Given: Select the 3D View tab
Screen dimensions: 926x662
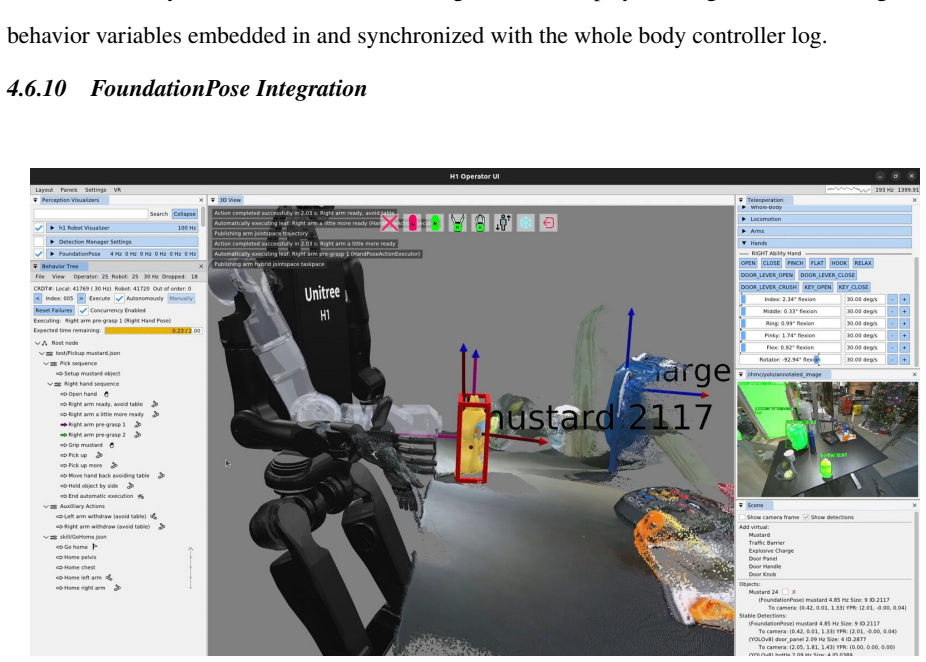Looking at the screenshot, I should tap(230, 200).
